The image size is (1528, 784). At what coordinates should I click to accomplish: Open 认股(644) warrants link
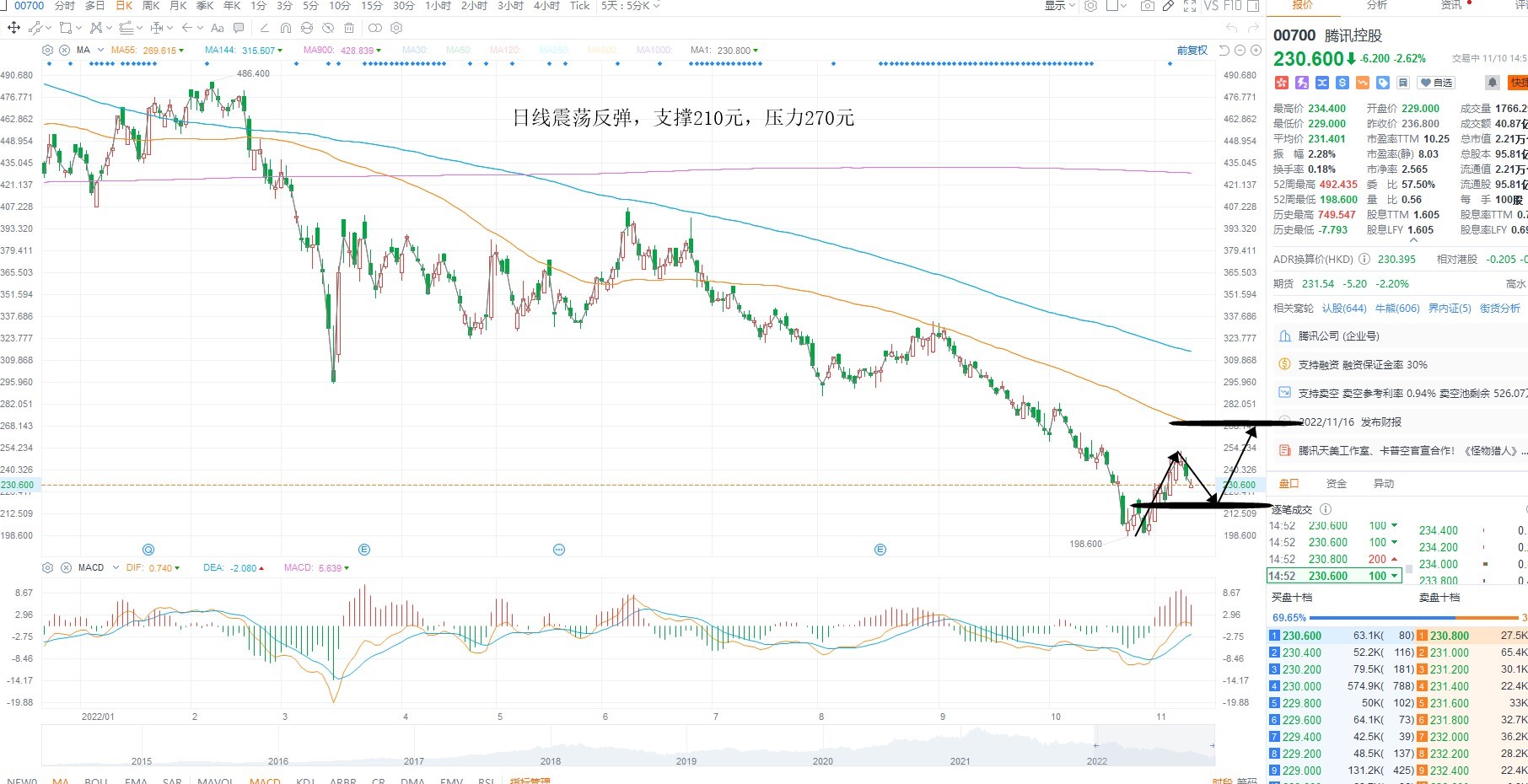click(x=1344, y=309)
